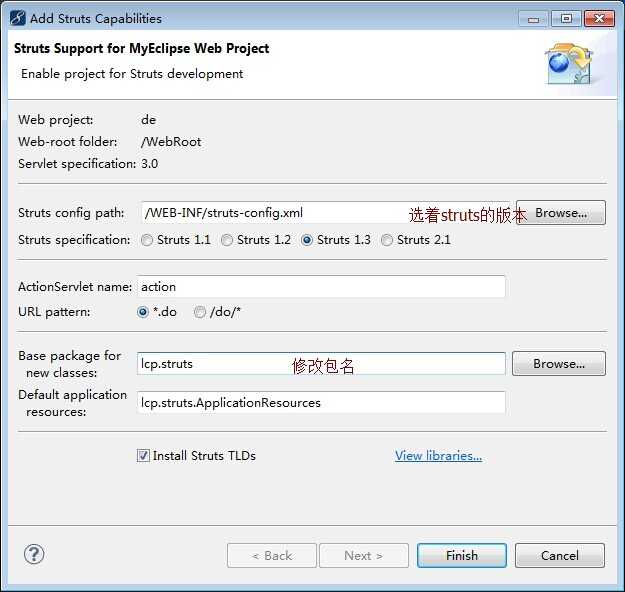This screenshot has height=592, width=625.
Task: Close the Add Struts Capabilities dialog
Action: (x=599, y=19)
